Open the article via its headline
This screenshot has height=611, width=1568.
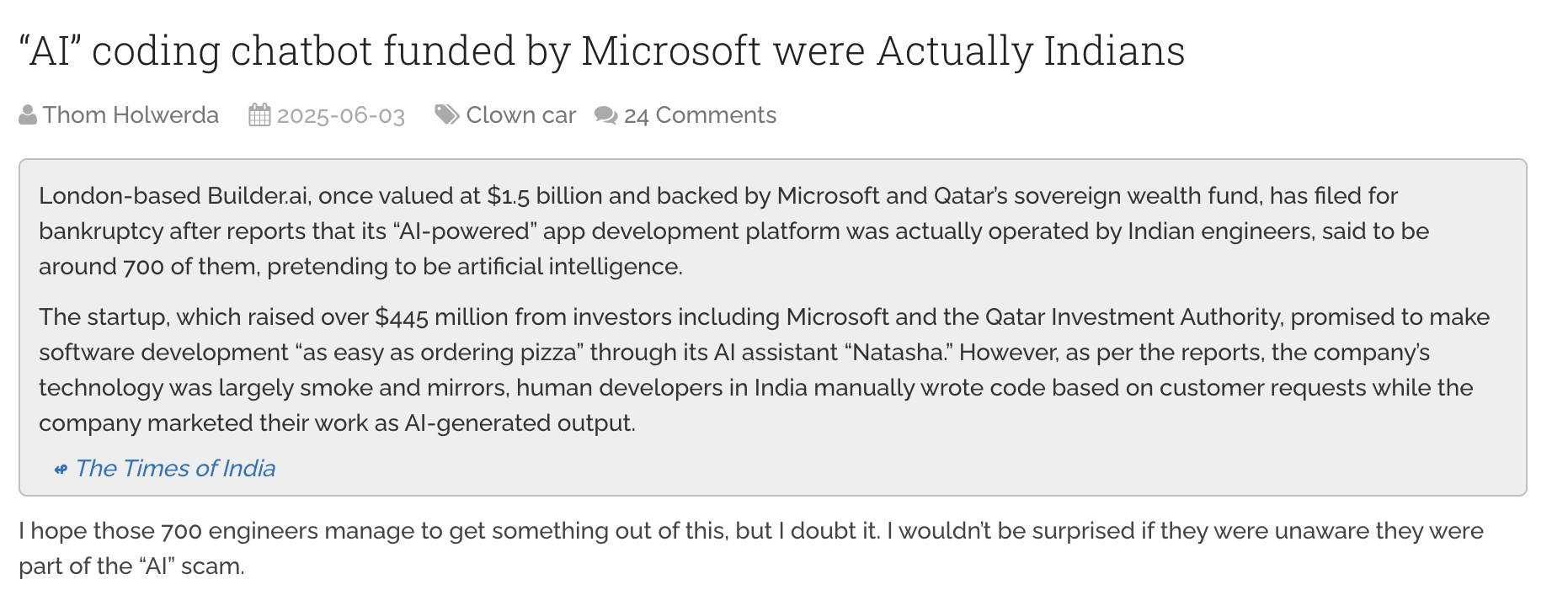pyautogui.click(x=602, y=50)
